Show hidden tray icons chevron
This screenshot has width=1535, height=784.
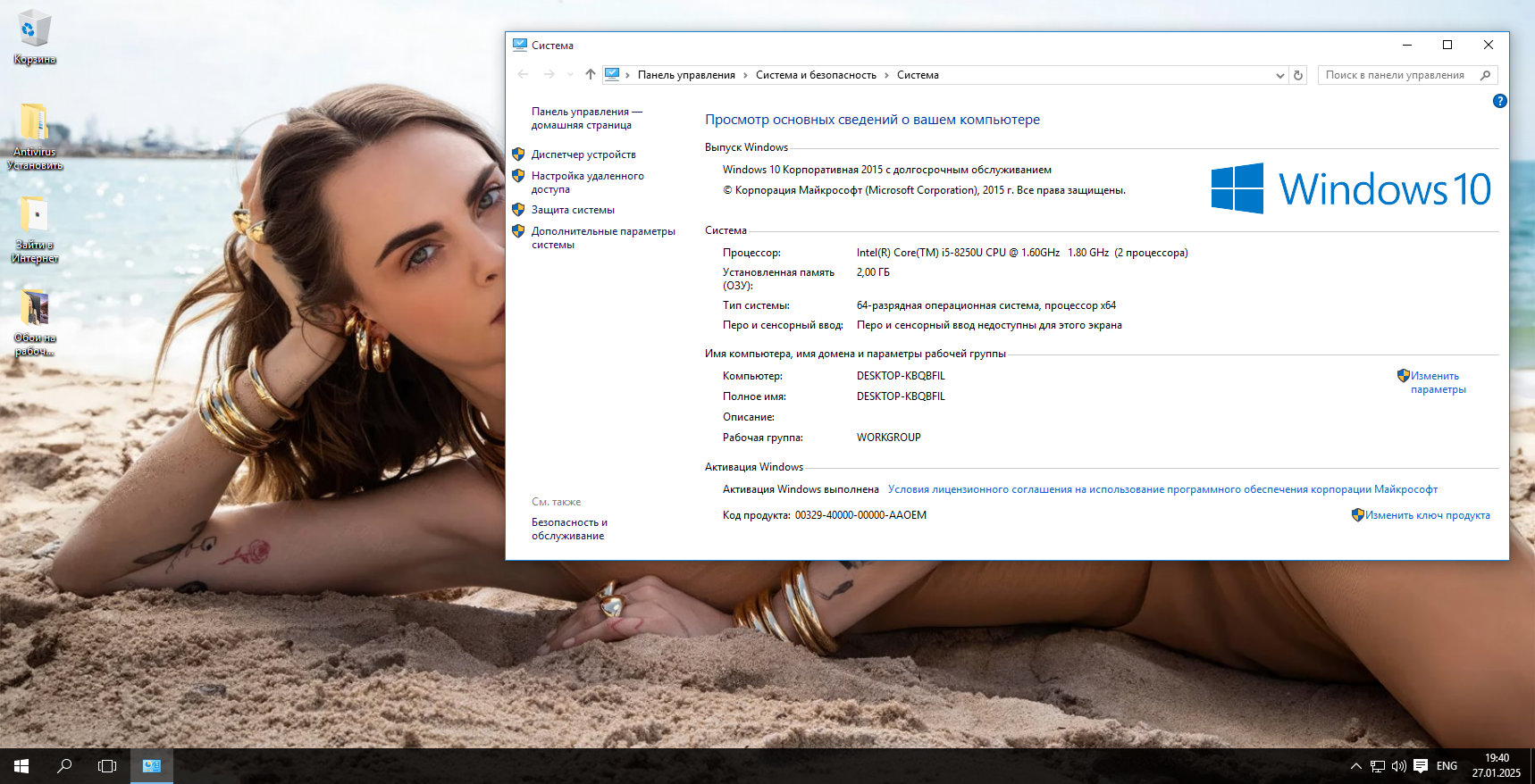pyautogui.click(x=1355, y=766)
